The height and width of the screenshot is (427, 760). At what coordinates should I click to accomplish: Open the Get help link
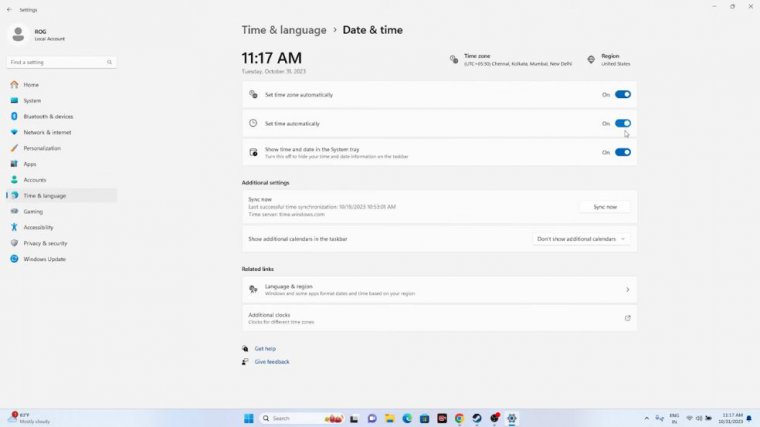tap(264, 349)
